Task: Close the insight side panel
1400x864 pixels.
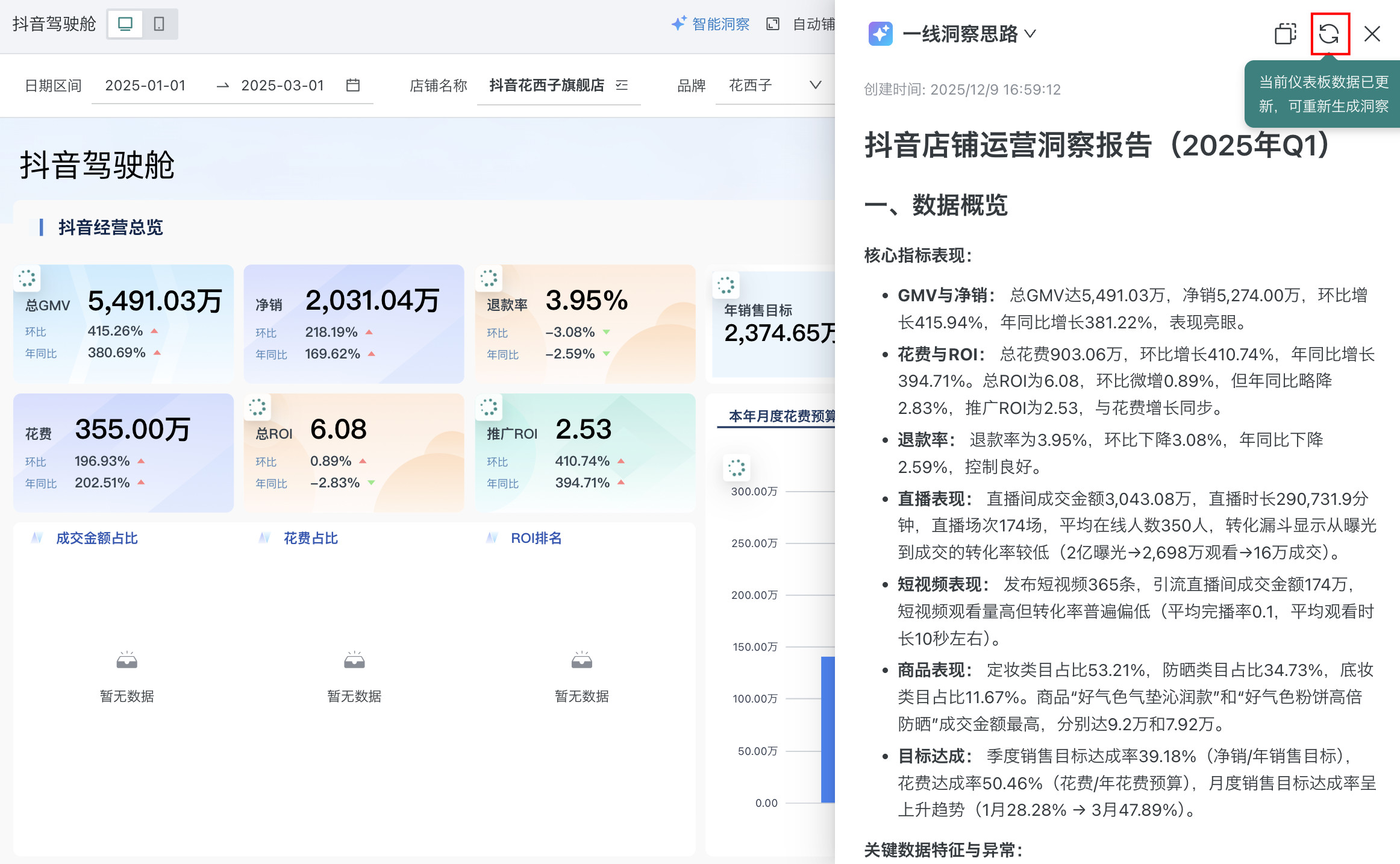Action: pyautogui.click(x=1372, y=34)
